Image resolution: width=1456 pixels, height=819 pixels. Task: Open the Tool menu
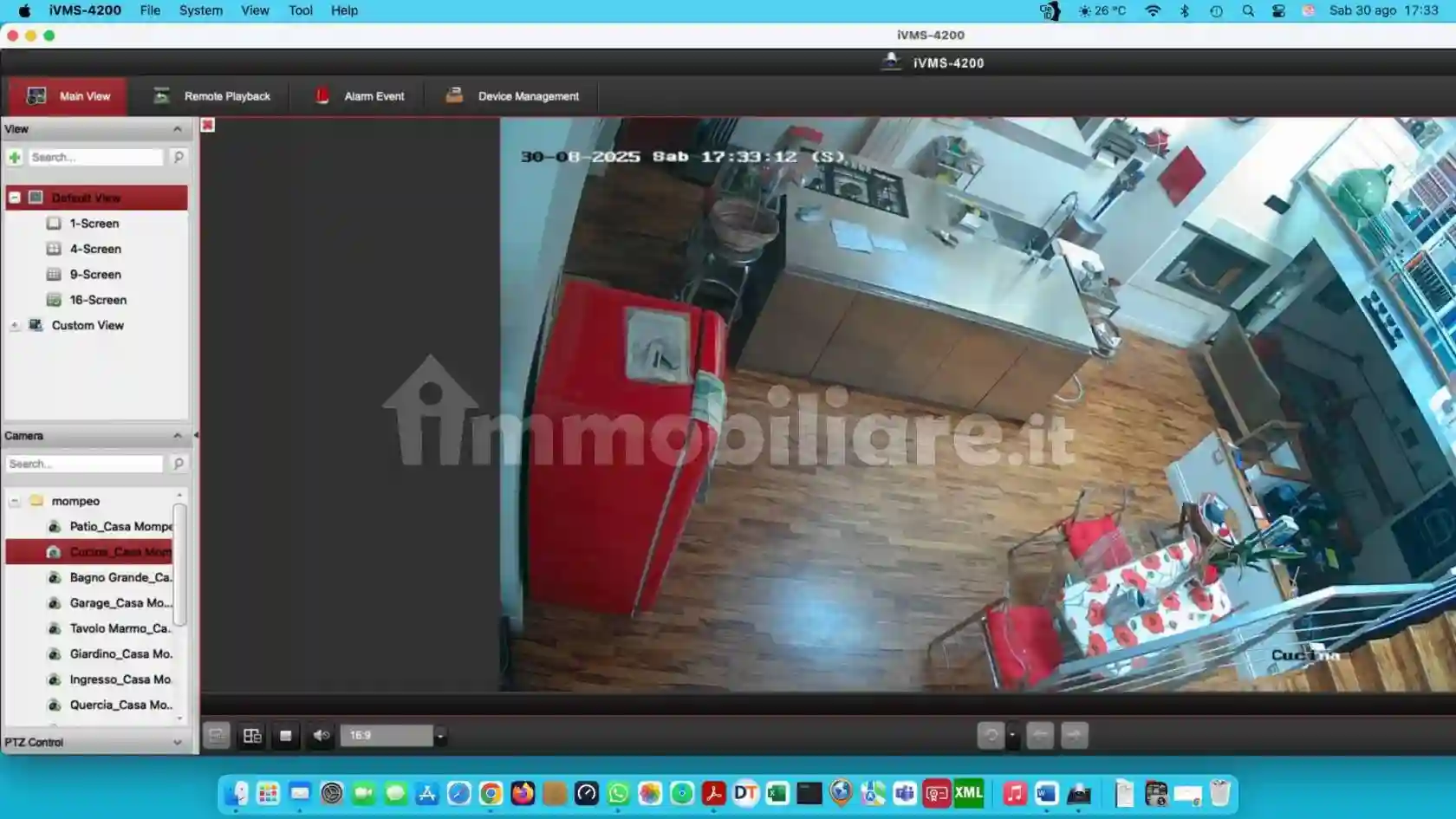pos(301,10)
